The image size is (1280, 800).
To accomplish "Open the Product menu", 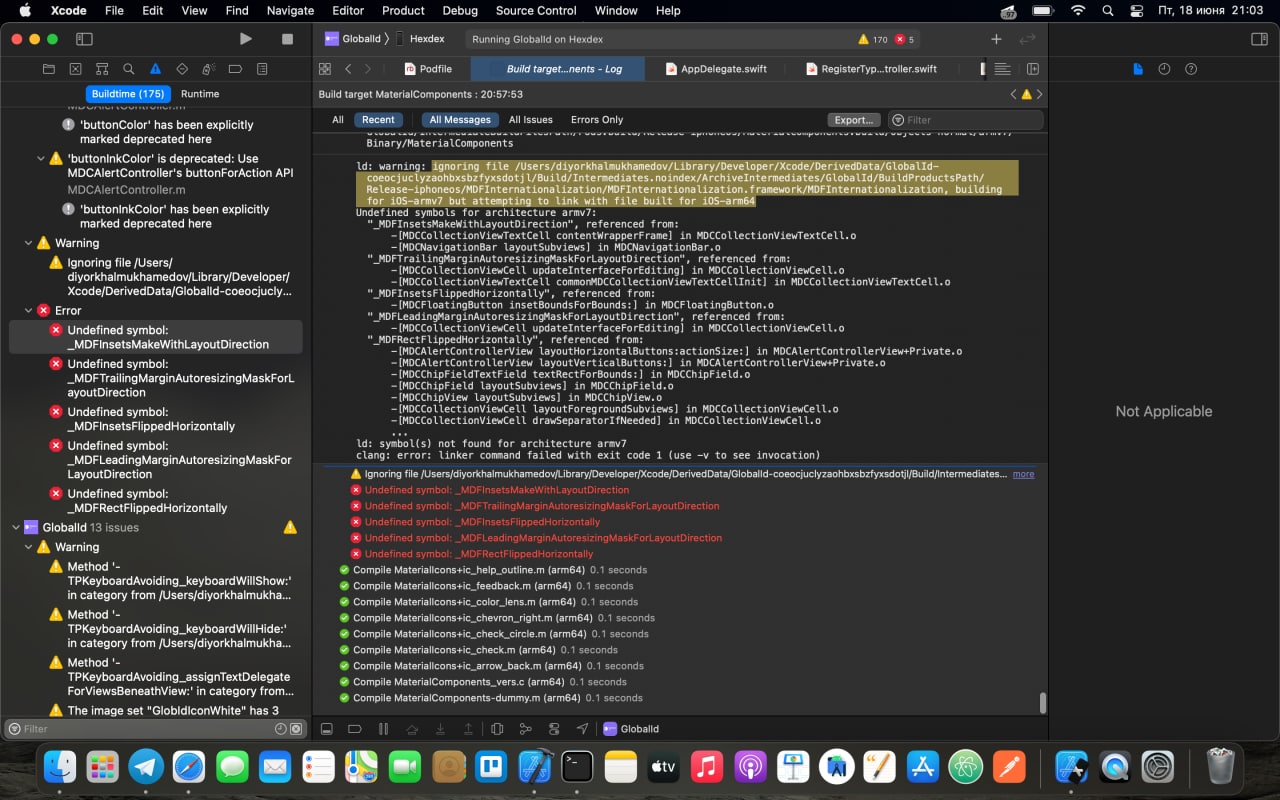I will [403, 11].
